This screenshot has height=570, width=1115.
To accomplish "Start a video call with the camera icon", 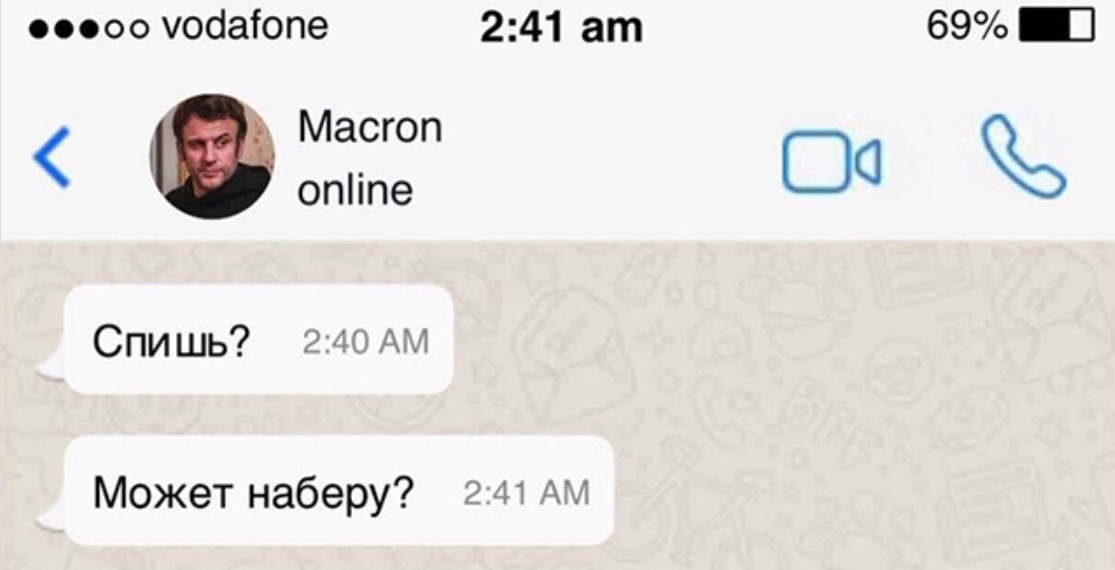I will point(832,162).
